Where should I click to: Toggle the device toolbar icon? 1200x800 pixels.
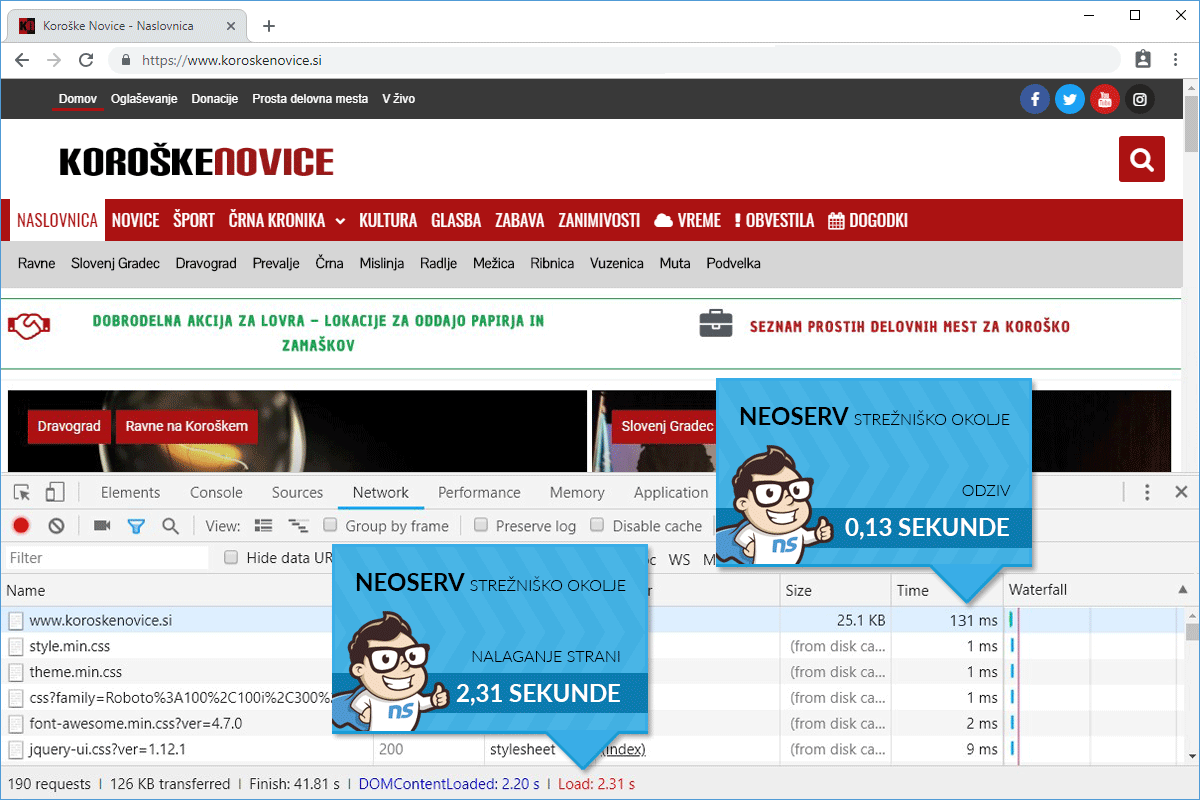click(55, 492)
